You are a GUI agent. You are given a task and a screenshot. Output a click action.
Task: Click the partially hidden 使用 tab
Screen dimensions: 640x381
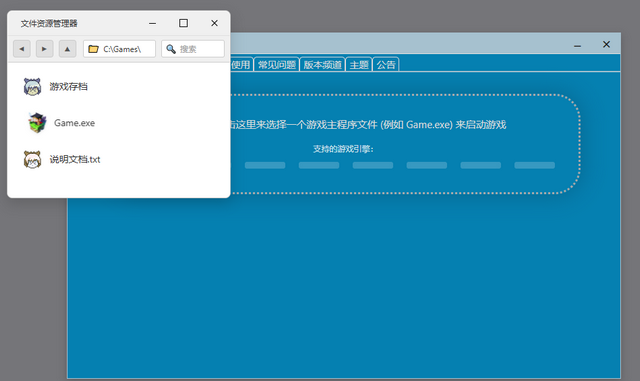click(241, 65)
